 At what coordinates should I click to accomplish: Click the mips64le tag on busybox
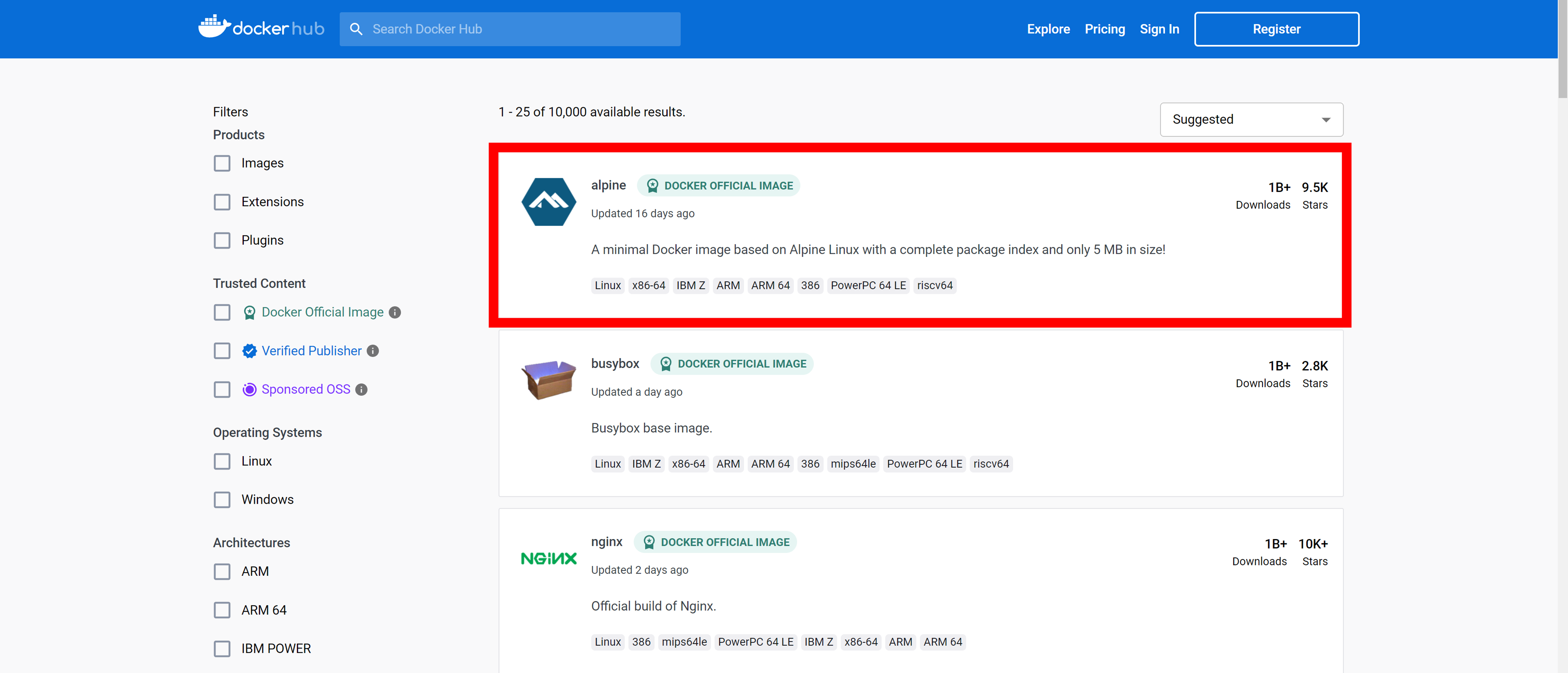pos(853,464)
